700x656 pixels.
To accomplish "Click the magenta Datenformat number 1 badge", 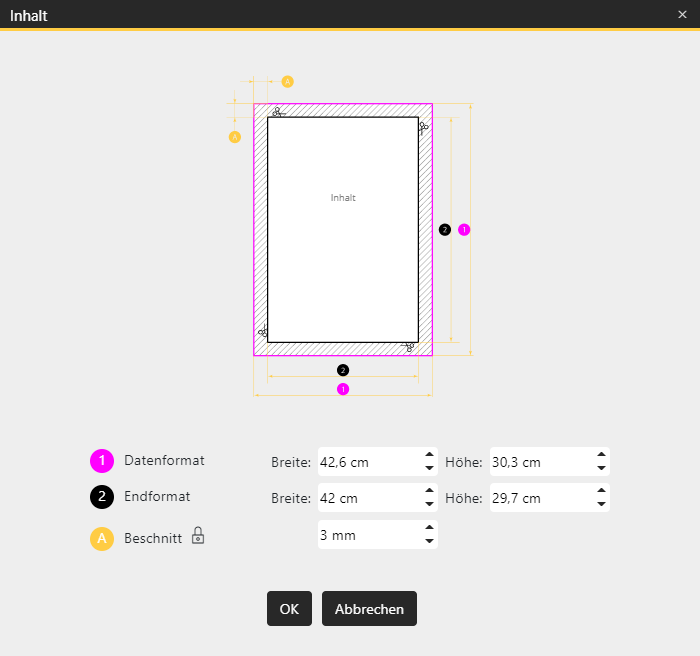I will [x=101, y=461].
